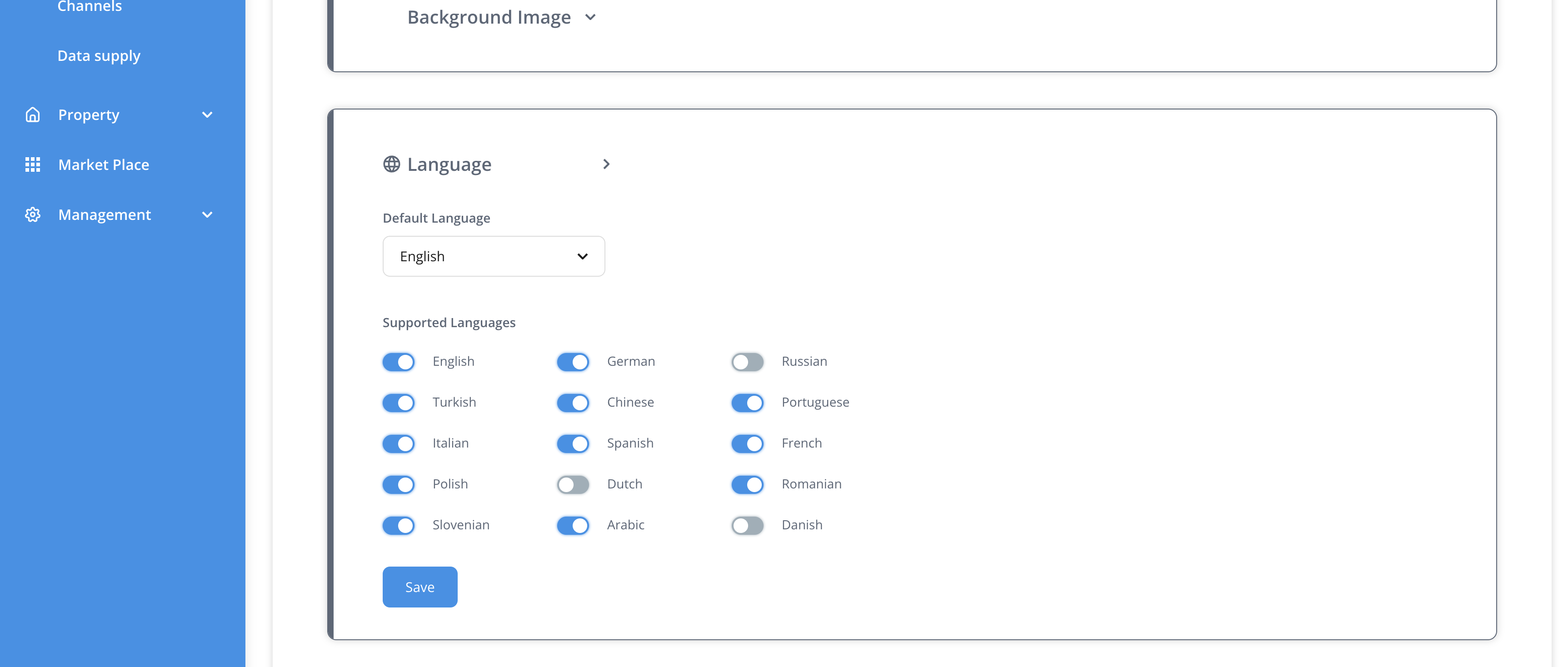1568x667 pixels.
Task: Open the Default Language dropdown
Action: (x=493, y=256)
